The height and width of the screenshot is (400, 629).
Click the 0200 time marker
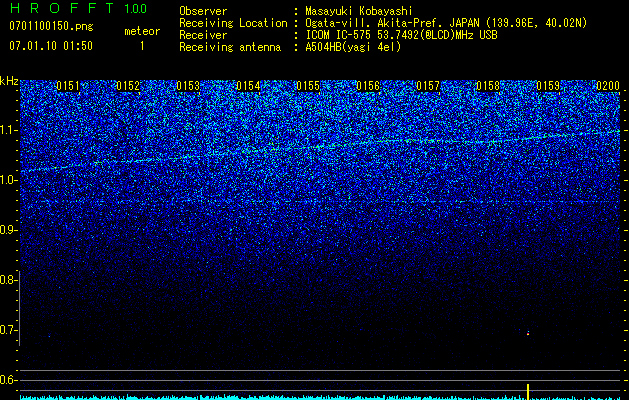pyautogui.click(x=608, y=86)
